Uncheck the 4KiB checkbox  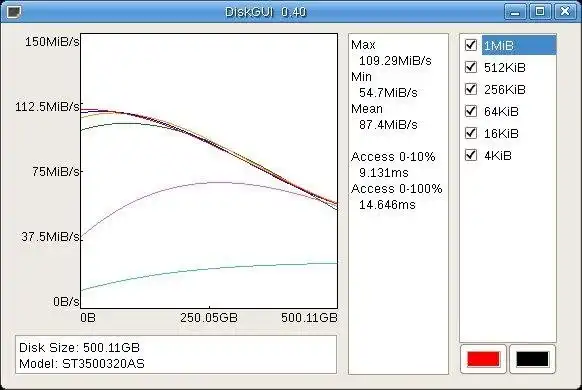471,155
